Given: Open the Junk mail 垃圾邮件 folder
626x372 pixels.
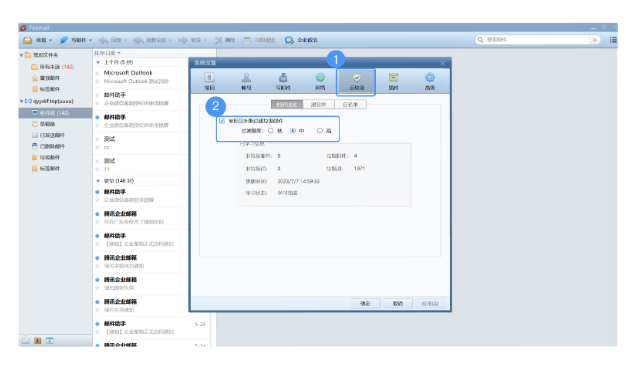Looking at the screenshot, I should [46, 158].
